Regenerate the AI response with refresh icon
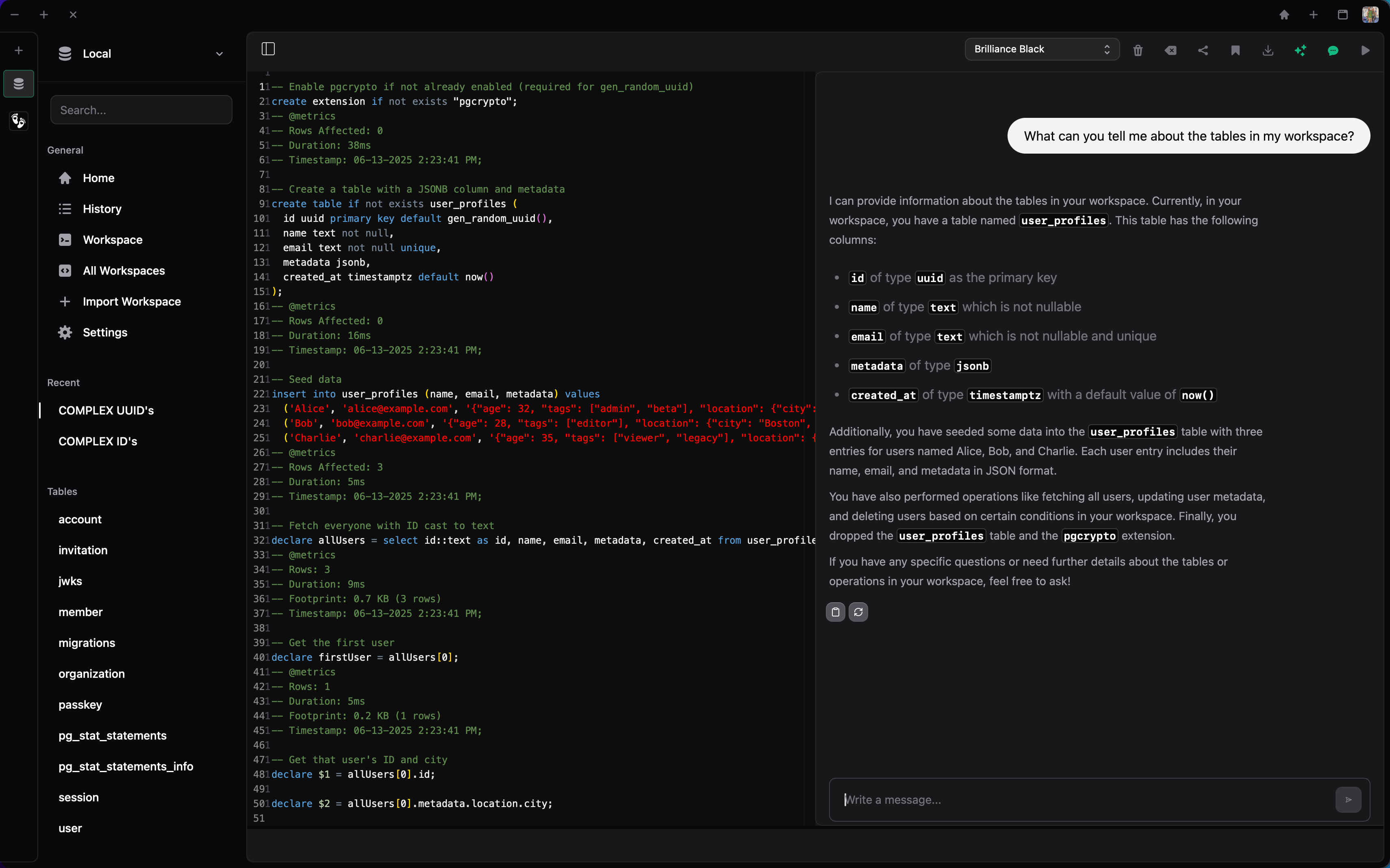 [x=858, y=612]
